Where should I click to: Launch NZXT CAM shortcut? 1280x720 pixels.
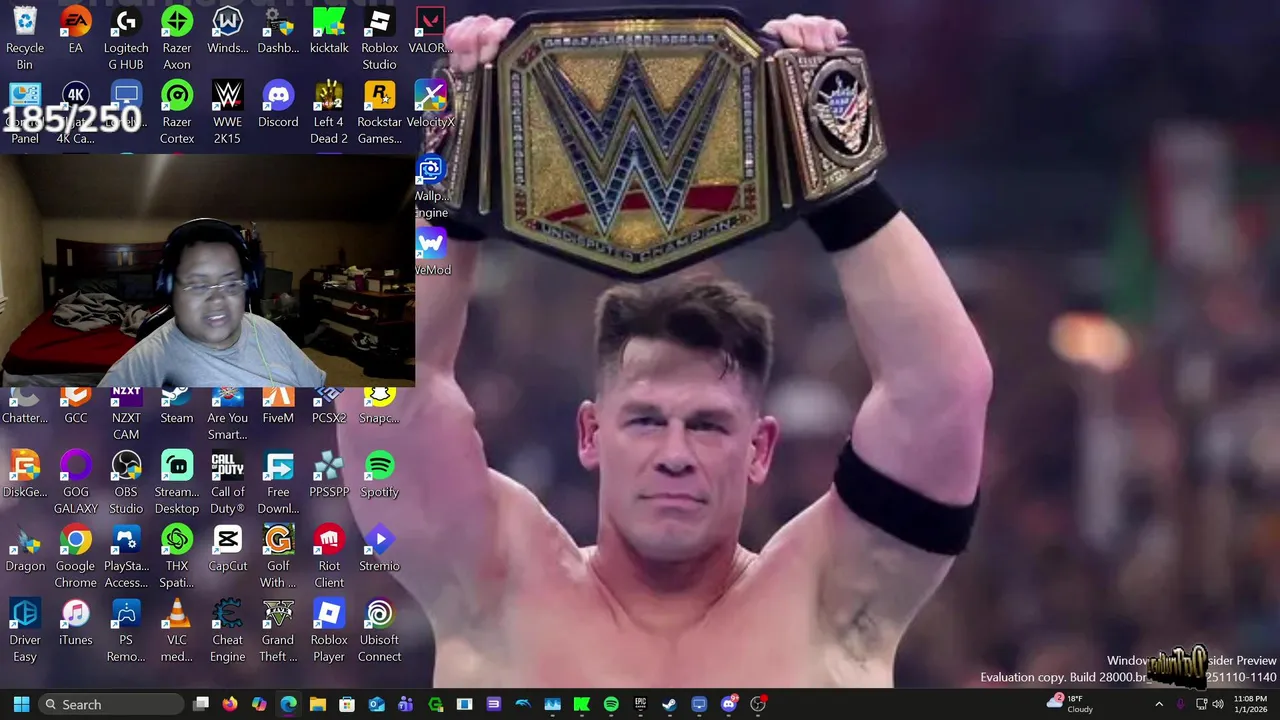tap(126, 412)
